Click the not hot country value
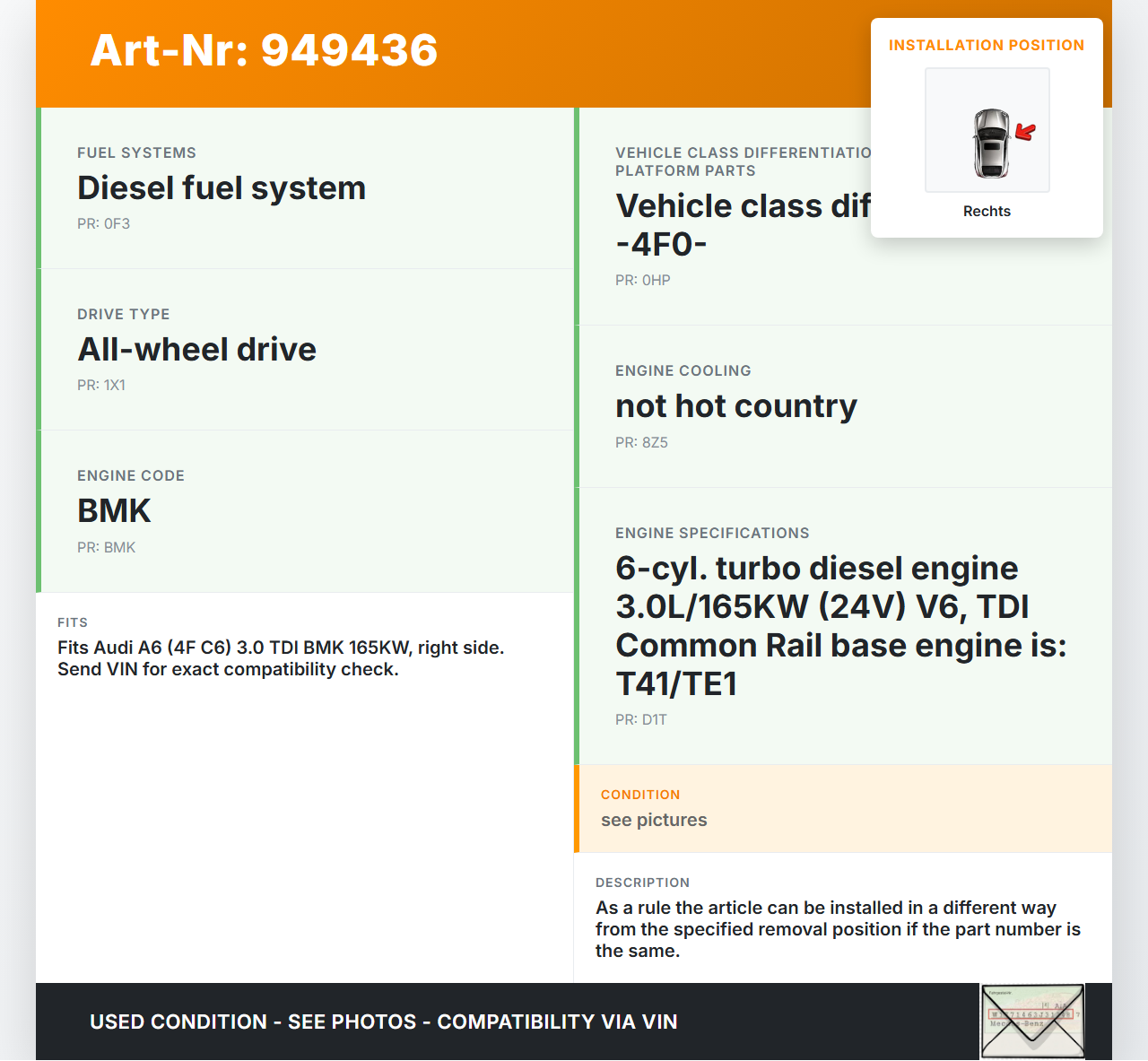Image resolution: width=1148 pixels, height=1061 pixels. point(735,406)
